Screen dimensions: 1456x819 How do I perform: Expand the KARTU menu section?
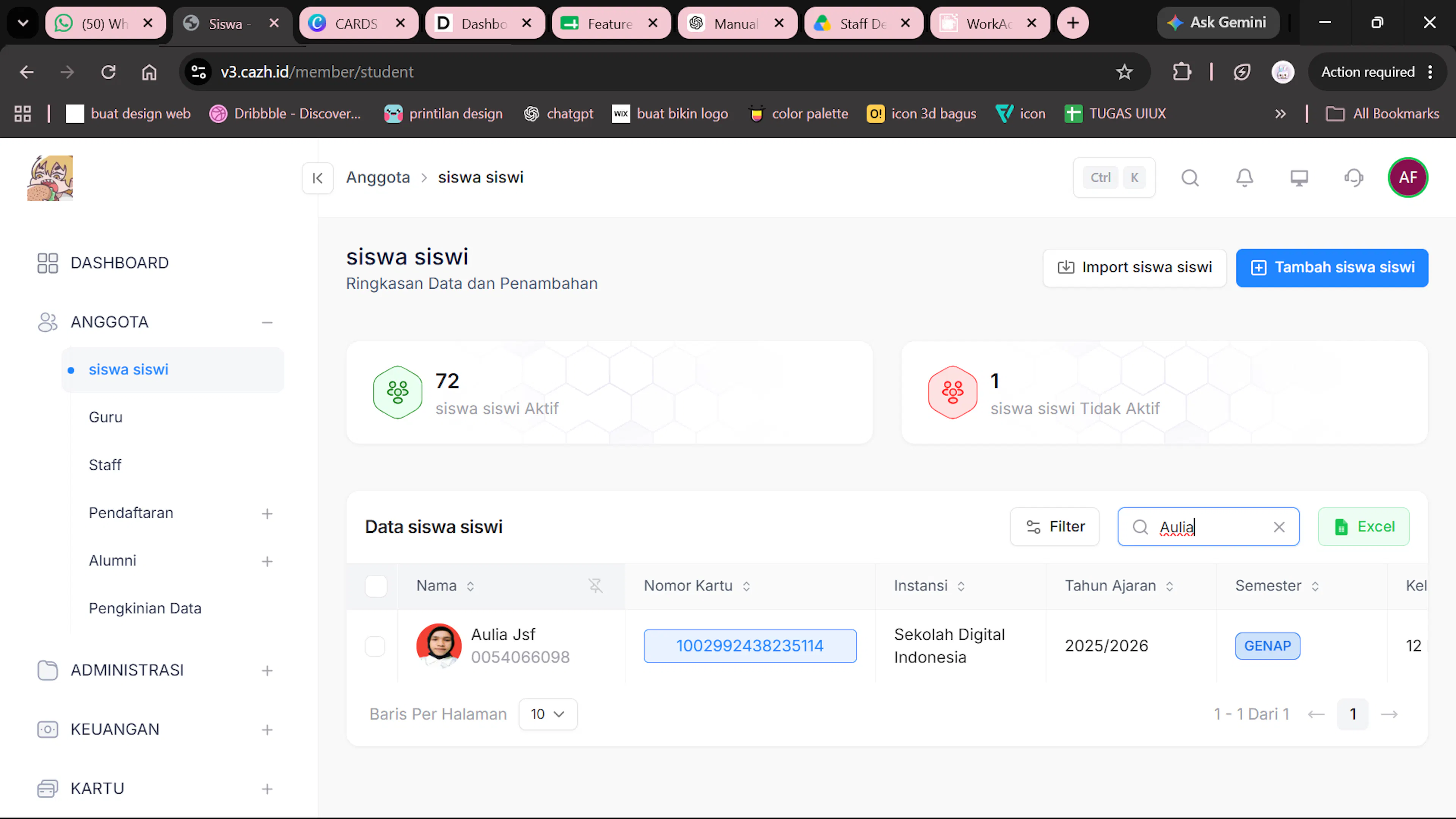click(267, 789)
